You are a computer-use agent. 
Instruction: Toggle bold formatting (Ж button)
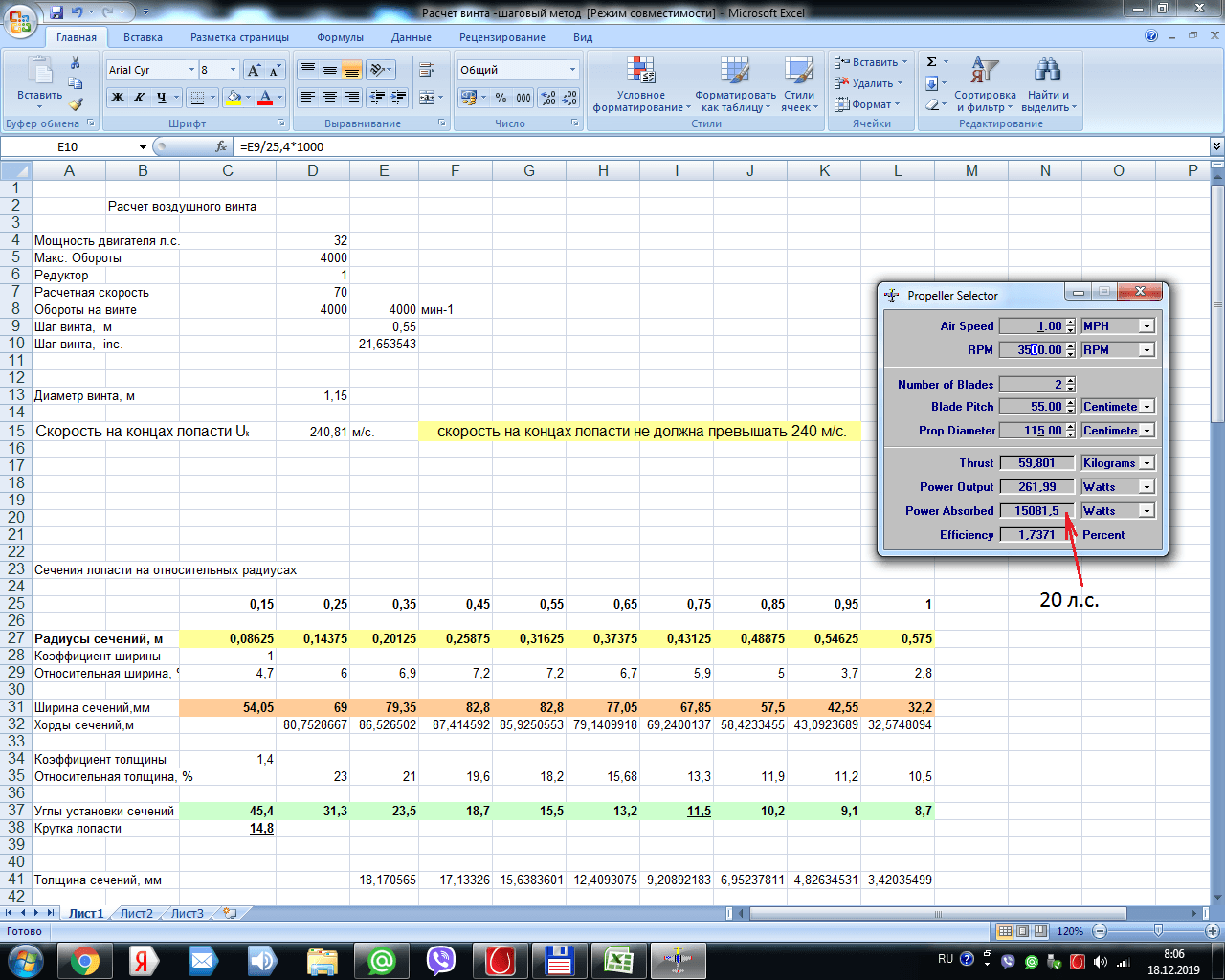117,98
